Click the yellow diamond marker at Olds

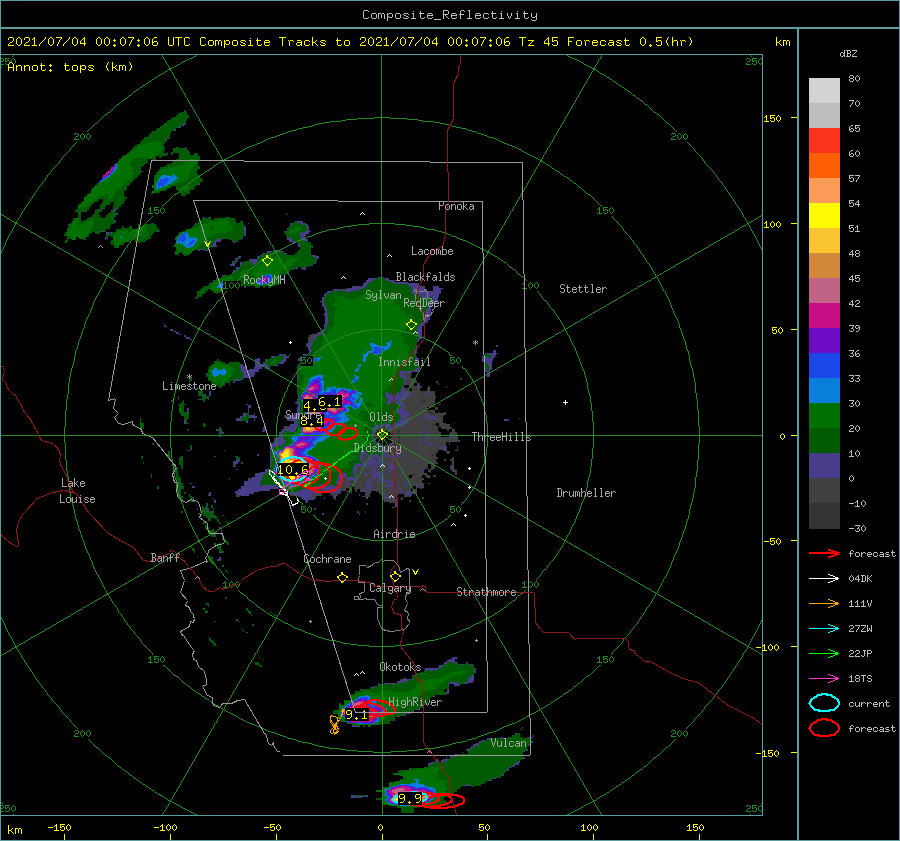pyautogui.click(x=382, y=435)
